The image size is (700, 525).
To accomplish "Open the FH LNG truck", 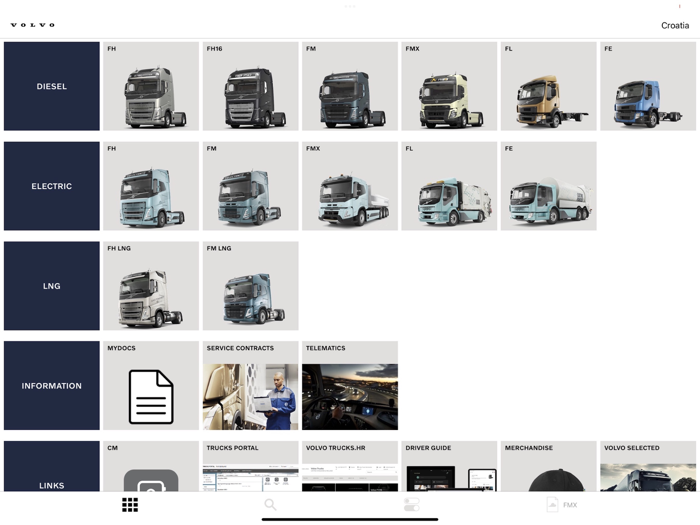I will [151, 286].
